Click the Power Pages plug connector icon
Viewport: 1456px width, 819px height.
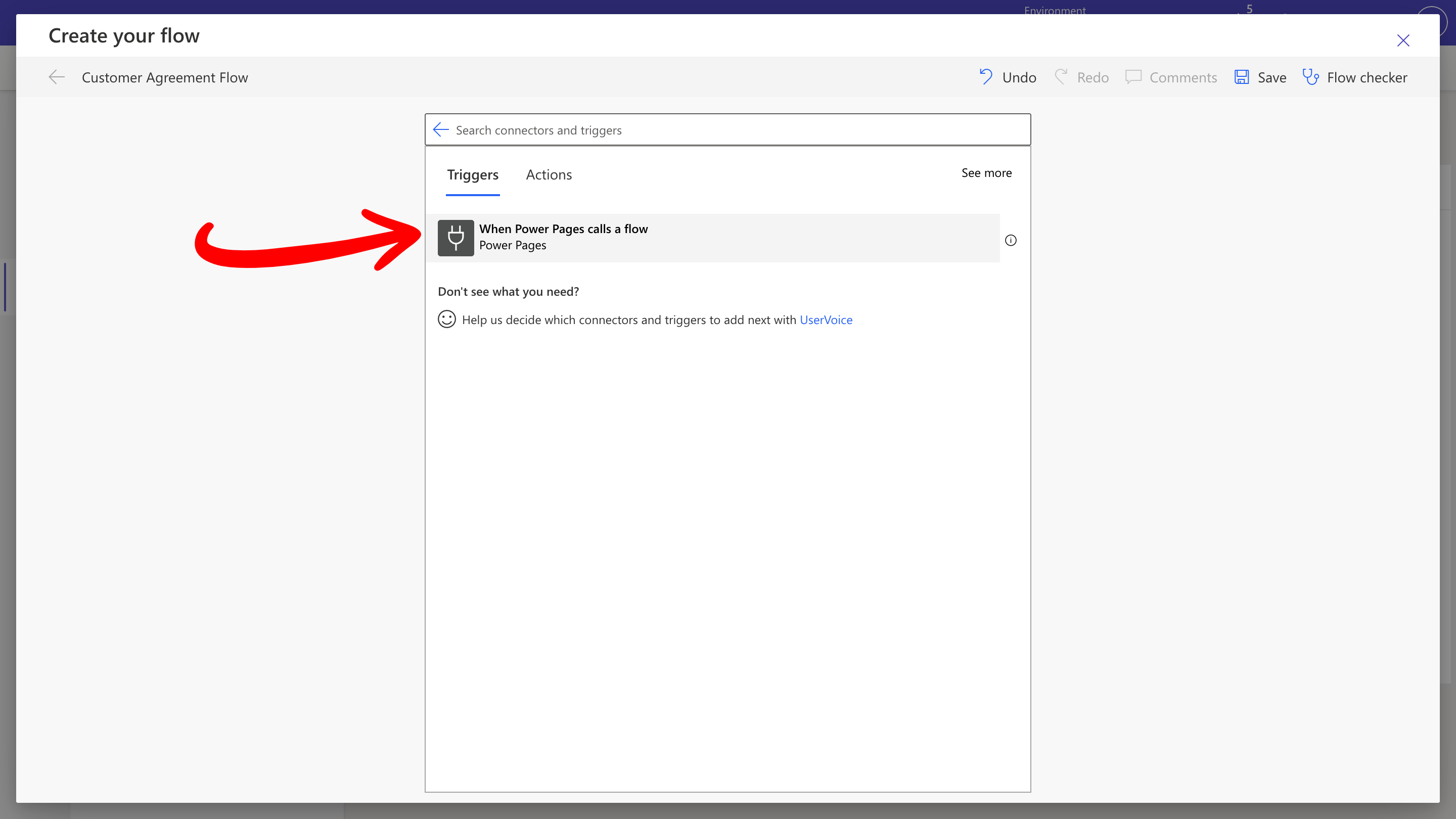(456, 238)
